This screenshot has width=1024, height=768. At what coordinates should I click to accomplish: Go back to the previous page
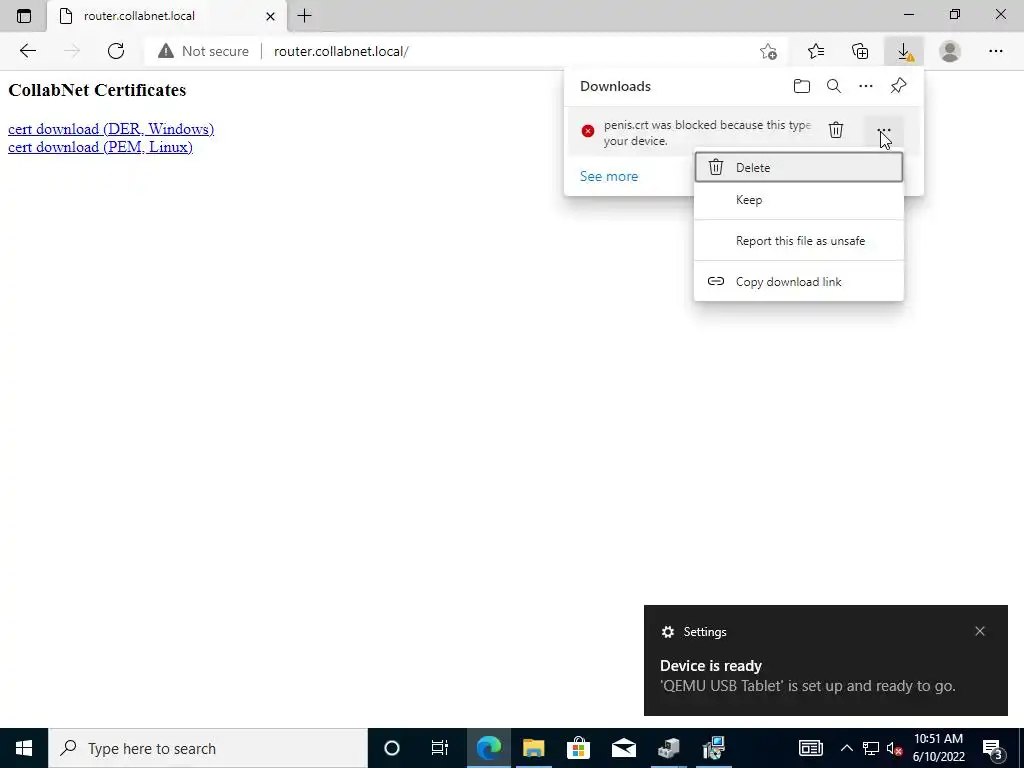click(x=27, y=51)
